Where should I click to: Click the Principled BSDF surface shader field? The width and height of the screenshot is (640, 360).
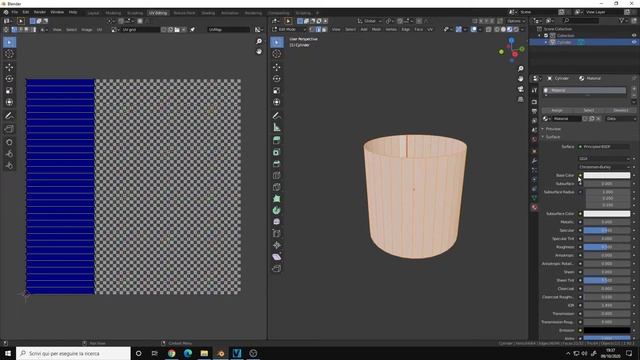(x=604, y=147)
